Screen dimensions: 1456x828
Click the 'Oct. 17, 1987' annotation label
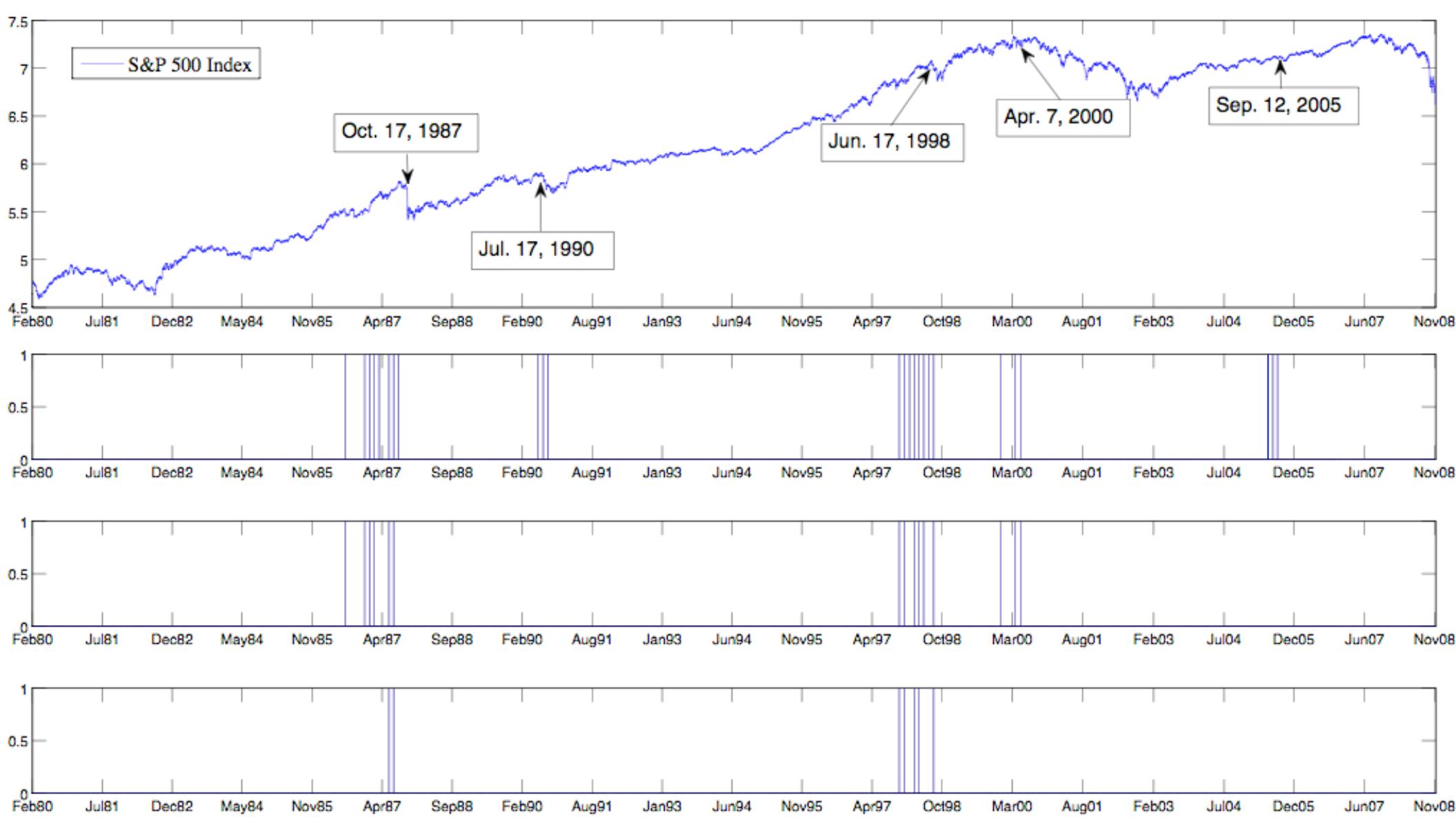point(406,132)
